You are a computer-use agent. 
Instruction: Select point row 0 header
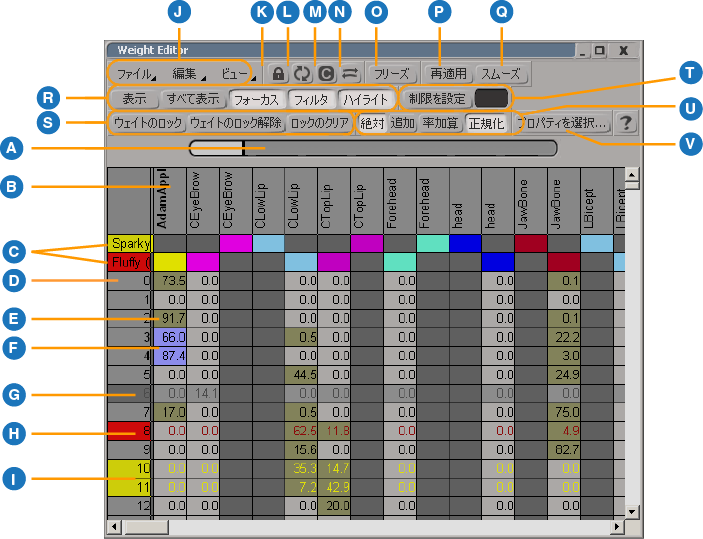coord(130,281)
